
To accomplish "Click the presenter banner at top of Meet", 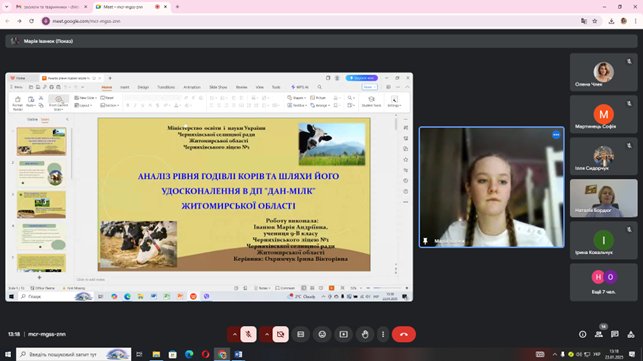I will [x=322, y=41].
